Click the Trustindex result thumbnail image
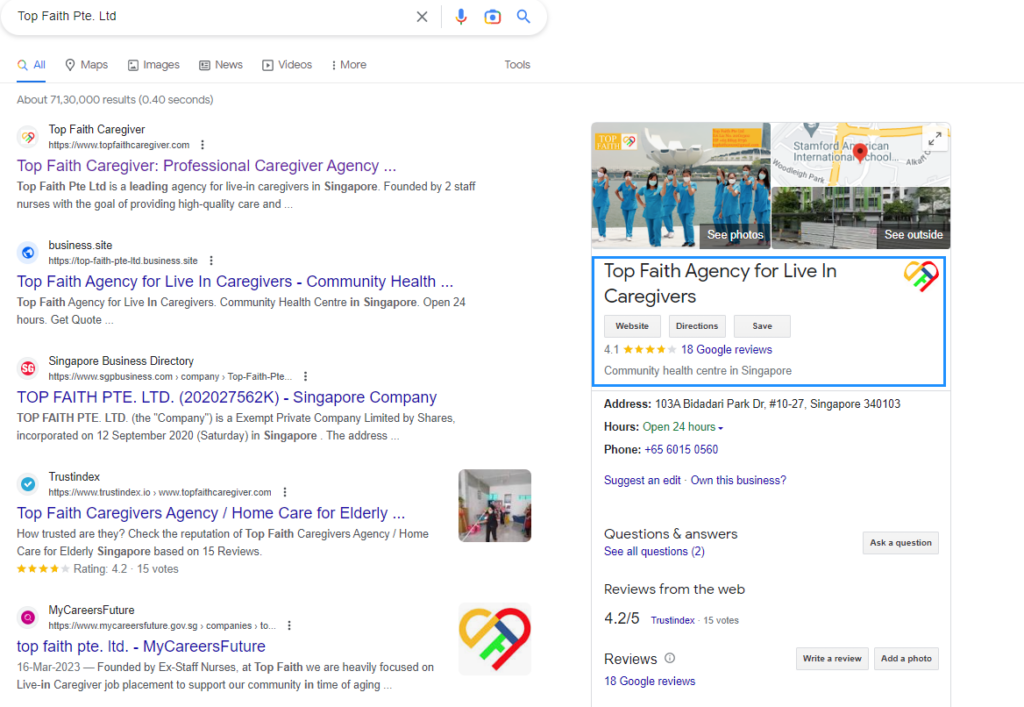The image size is (1024, 707). [x=494, y=505]
